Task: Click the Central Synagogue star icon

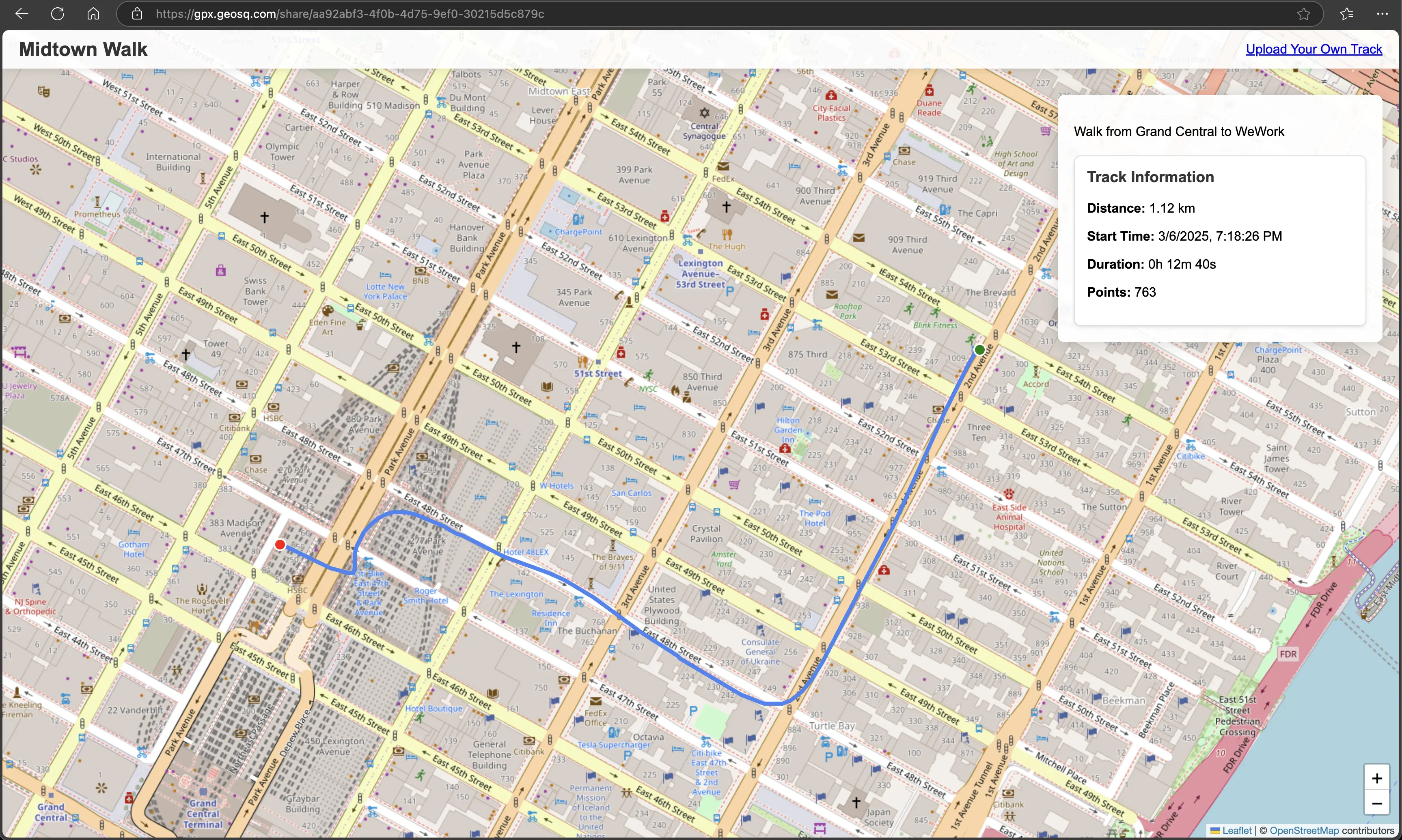Action: (704, 113)
